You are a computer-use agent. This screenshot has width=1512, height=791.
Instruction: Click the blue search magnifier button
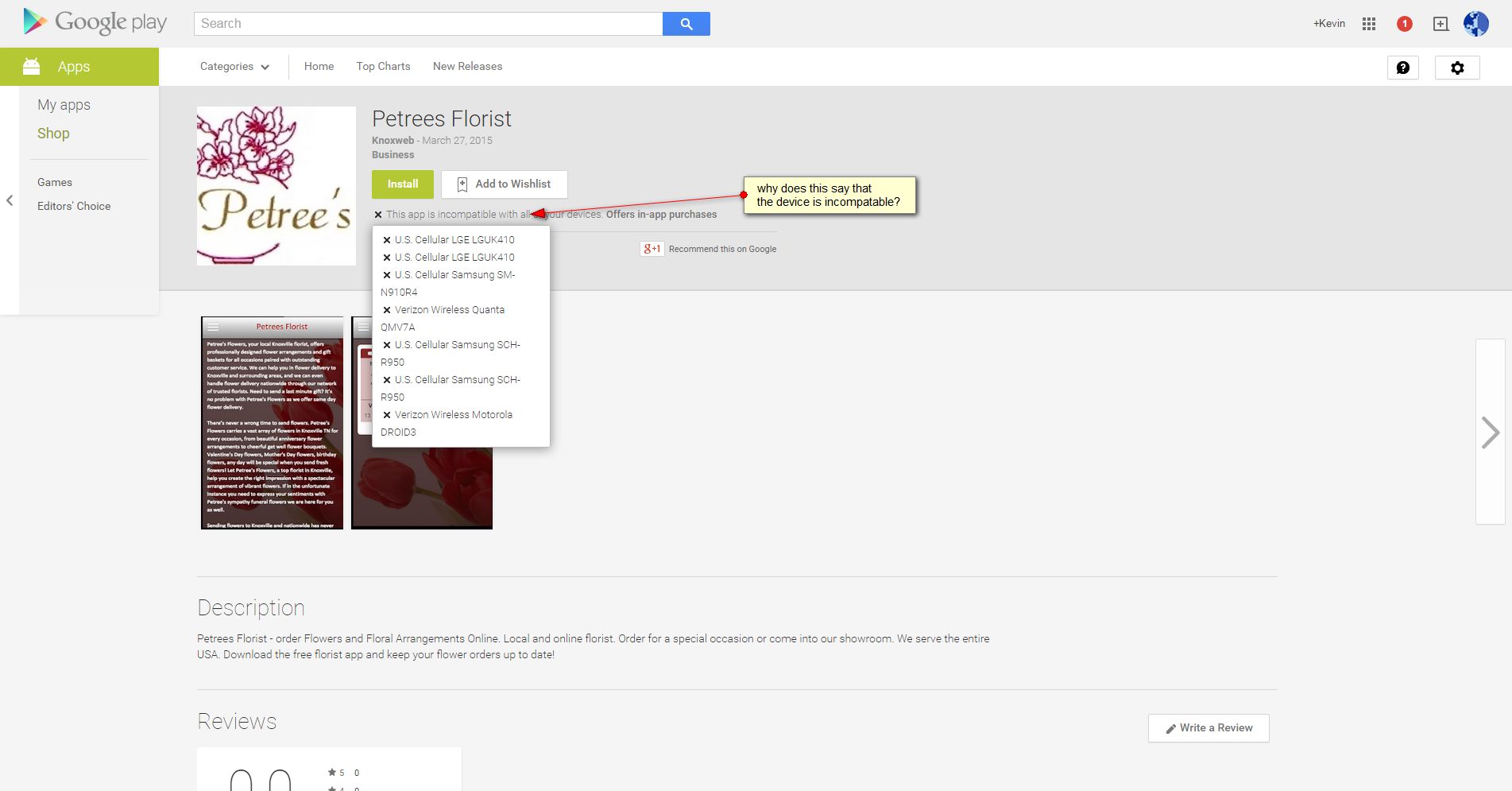click(686, 24)
